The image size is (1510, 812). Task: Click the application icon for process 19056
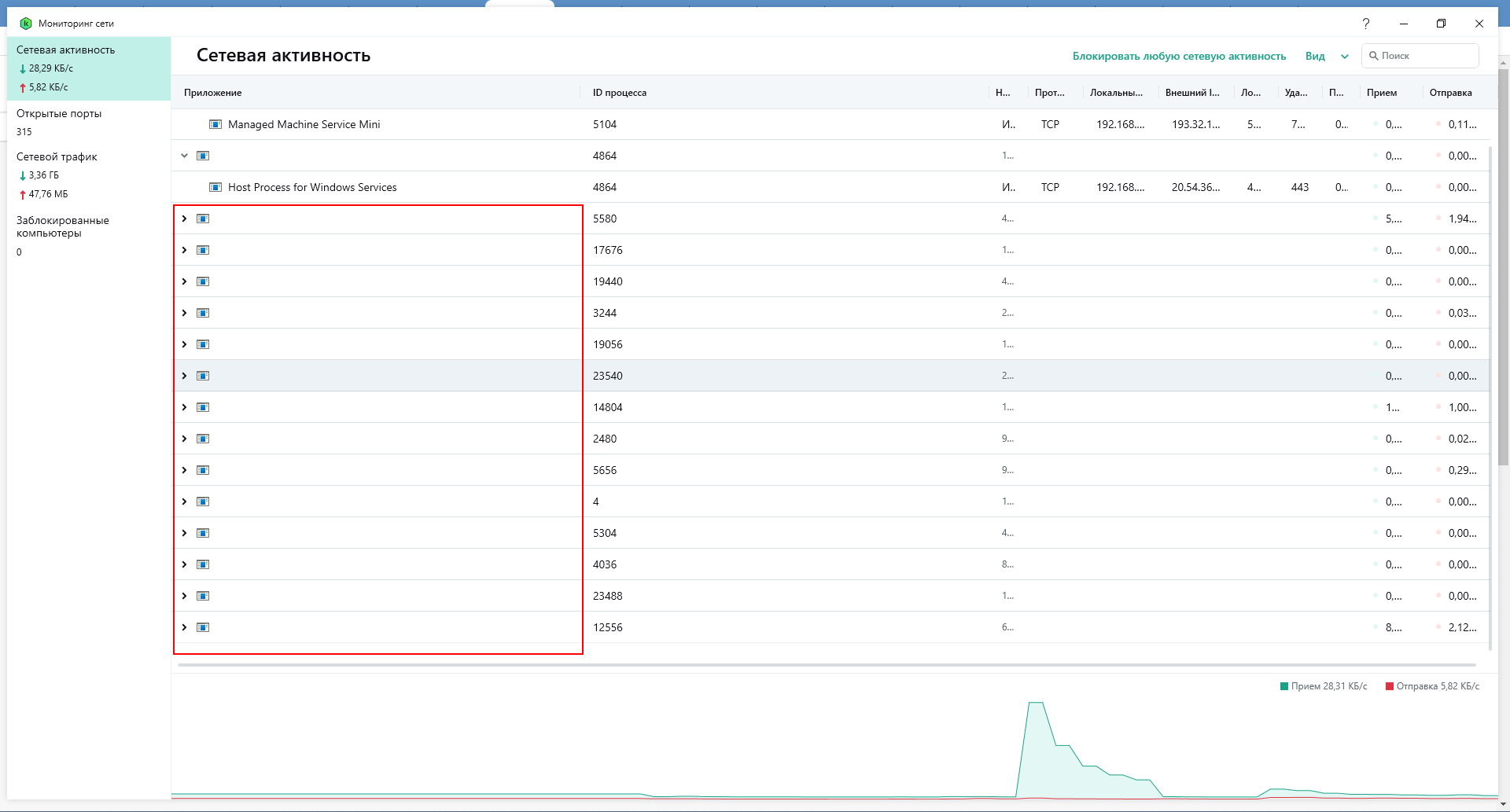pyautogui.click(x=203, y=344)
